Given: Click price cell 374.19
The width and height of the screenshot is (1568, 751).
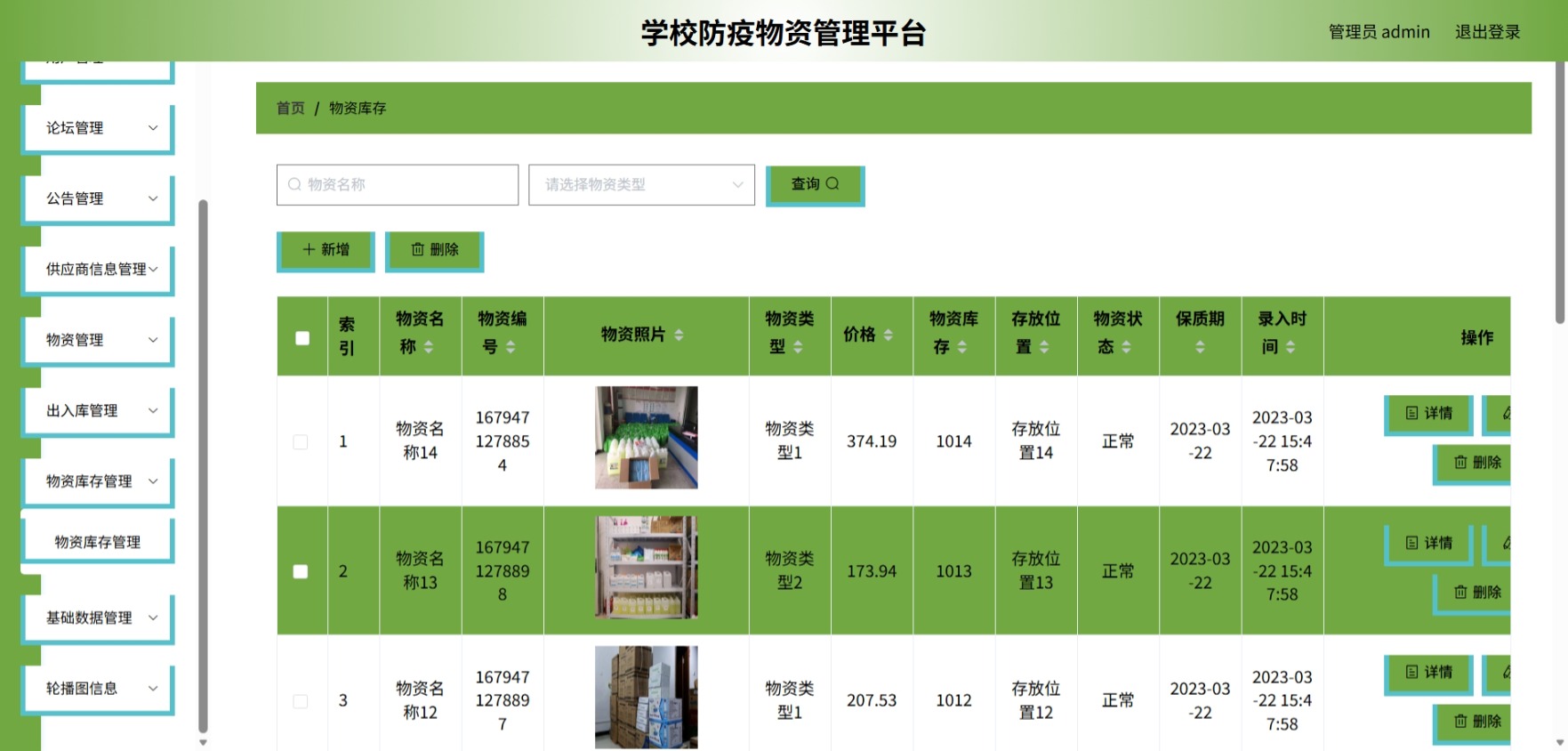Looking at the screenshot, I should (x=872, y=441).
